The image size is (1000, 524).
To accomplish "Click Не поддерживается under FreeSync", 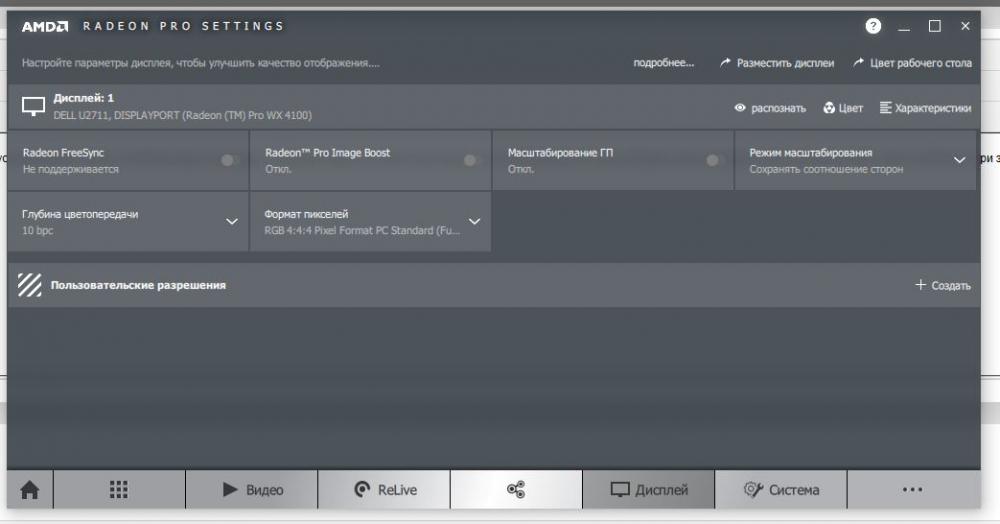I will pyautogui.click(x=71, y=170).
